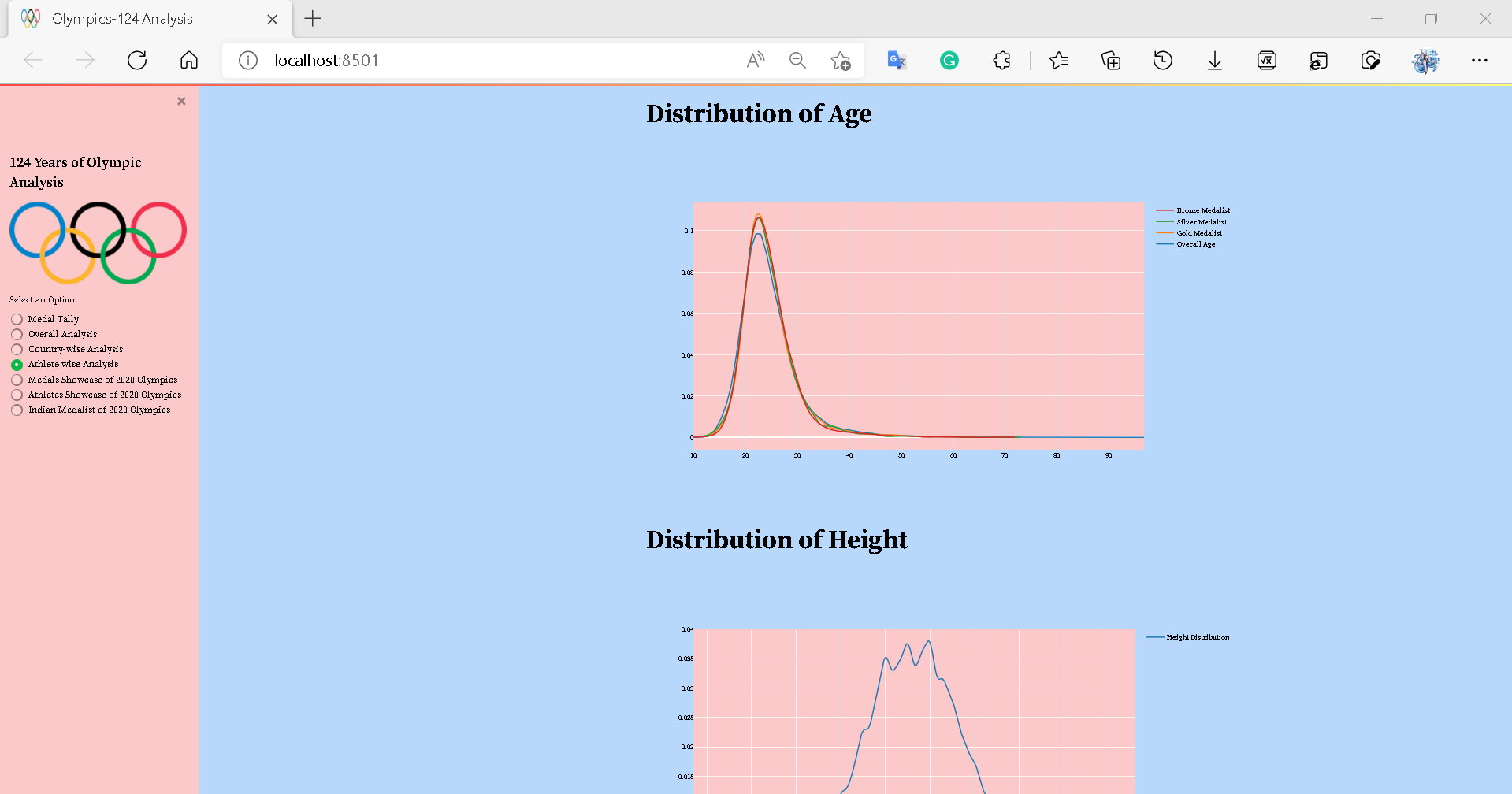Click the Distribution of Age heading
The width and height of the screenshot is (1512, 794).
pos(759,113)
